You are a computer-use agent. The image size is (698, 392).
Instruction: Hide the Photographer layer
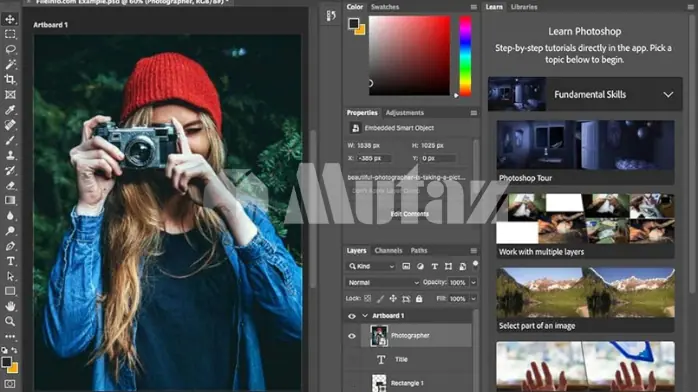[x=352, y=336]
